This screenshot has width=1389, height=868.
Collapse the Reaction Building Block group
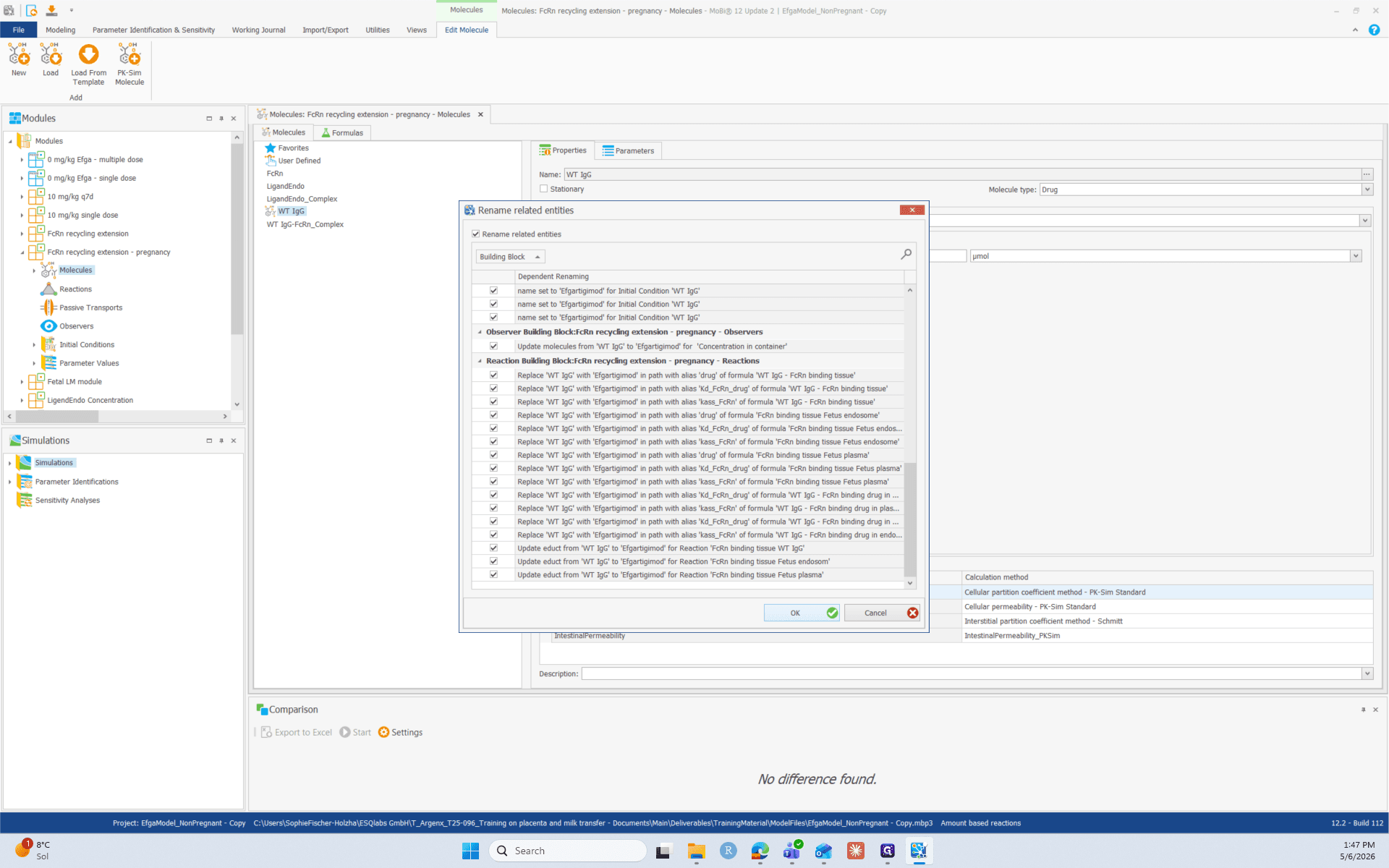480,361
